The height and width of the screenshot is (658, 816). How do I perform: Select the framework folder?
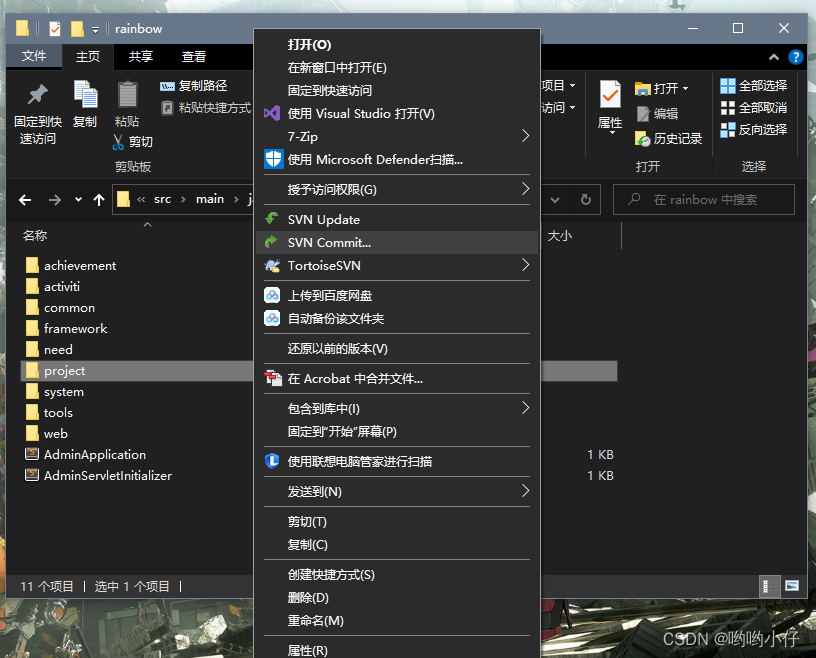click(75, 328)
